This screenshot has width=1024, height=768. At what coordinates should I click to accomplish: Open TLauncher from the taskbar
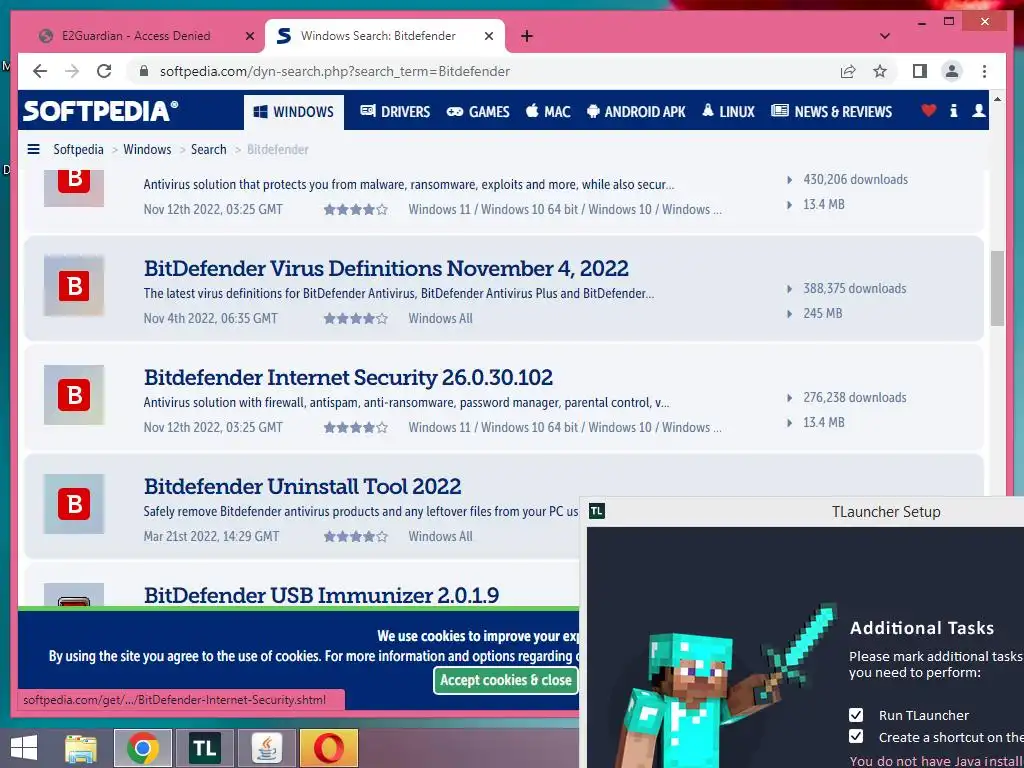coord(204,748)
